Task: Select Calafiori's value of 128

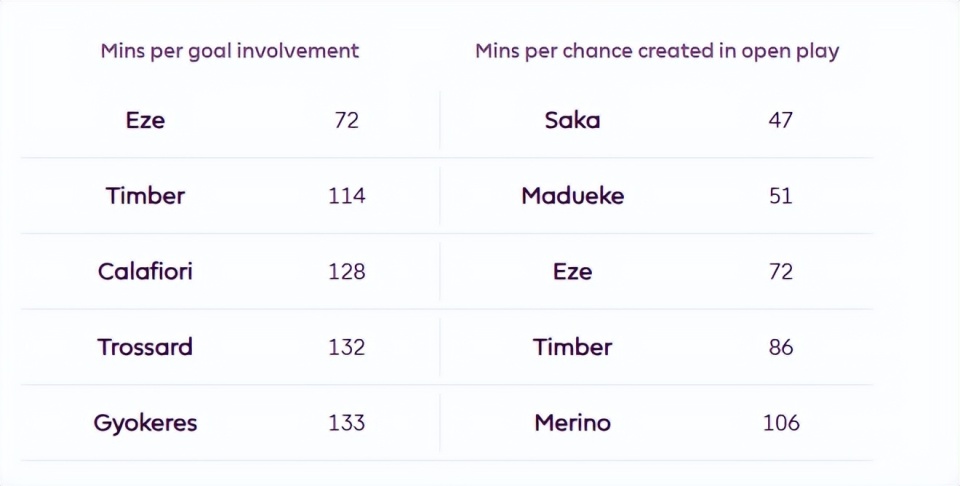Action: click(346, 272)
